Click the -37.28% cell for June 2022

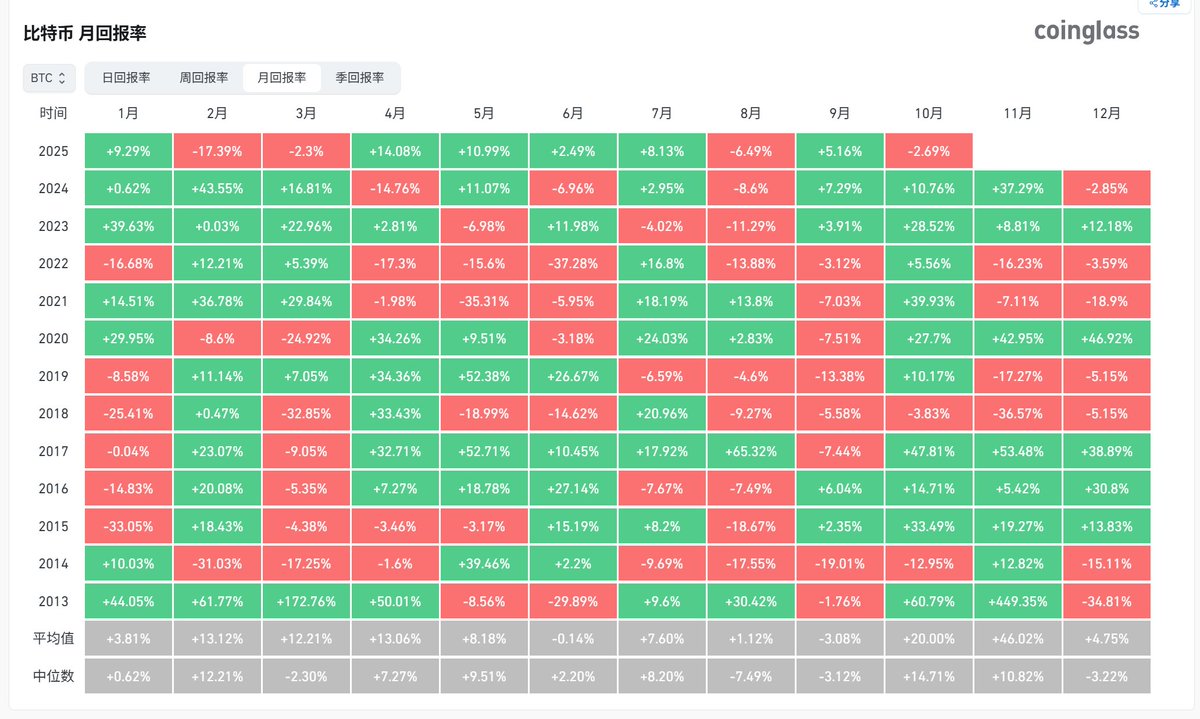click(x=573, y=263)
